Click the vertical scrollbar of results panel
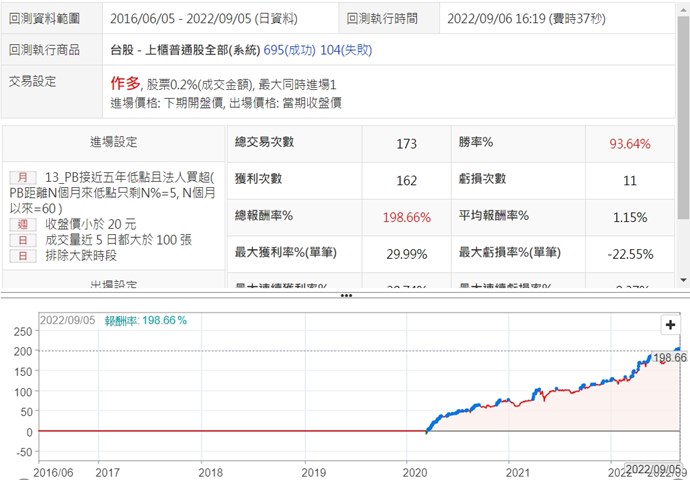 click(x=683, y=117)
